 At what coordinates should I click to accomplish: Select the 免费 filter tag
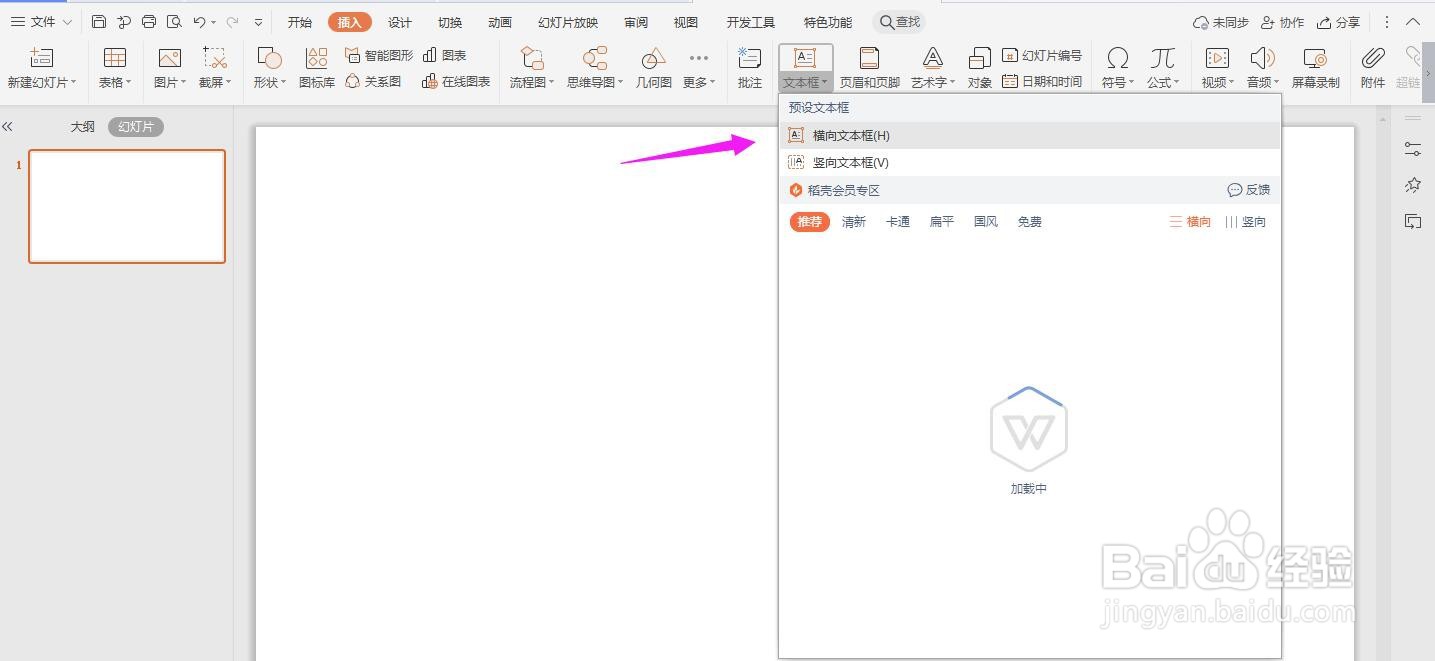(x=1030, y=222)
